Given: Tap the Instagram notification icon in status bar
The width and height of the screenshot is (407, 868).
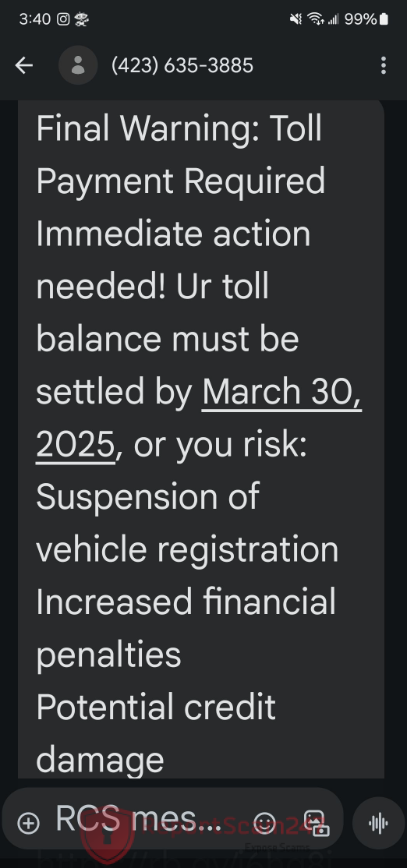Looking at the screenshot, I should point(64,19).
